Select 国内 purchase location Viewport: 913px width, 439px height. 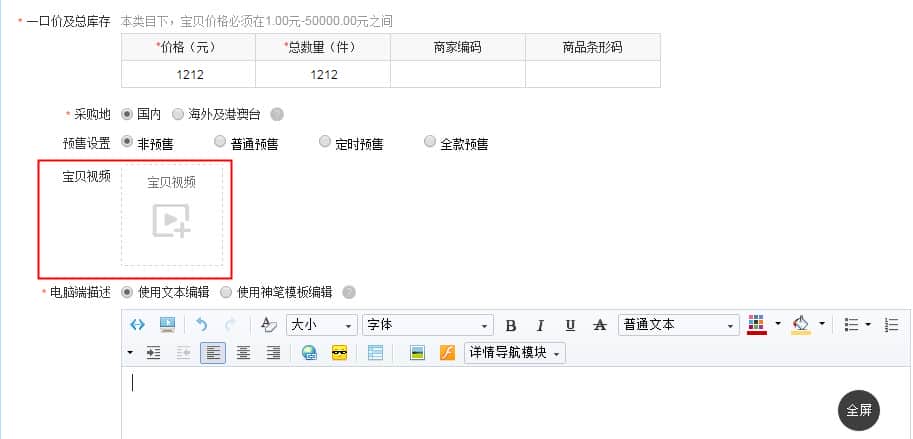point(126,114)
